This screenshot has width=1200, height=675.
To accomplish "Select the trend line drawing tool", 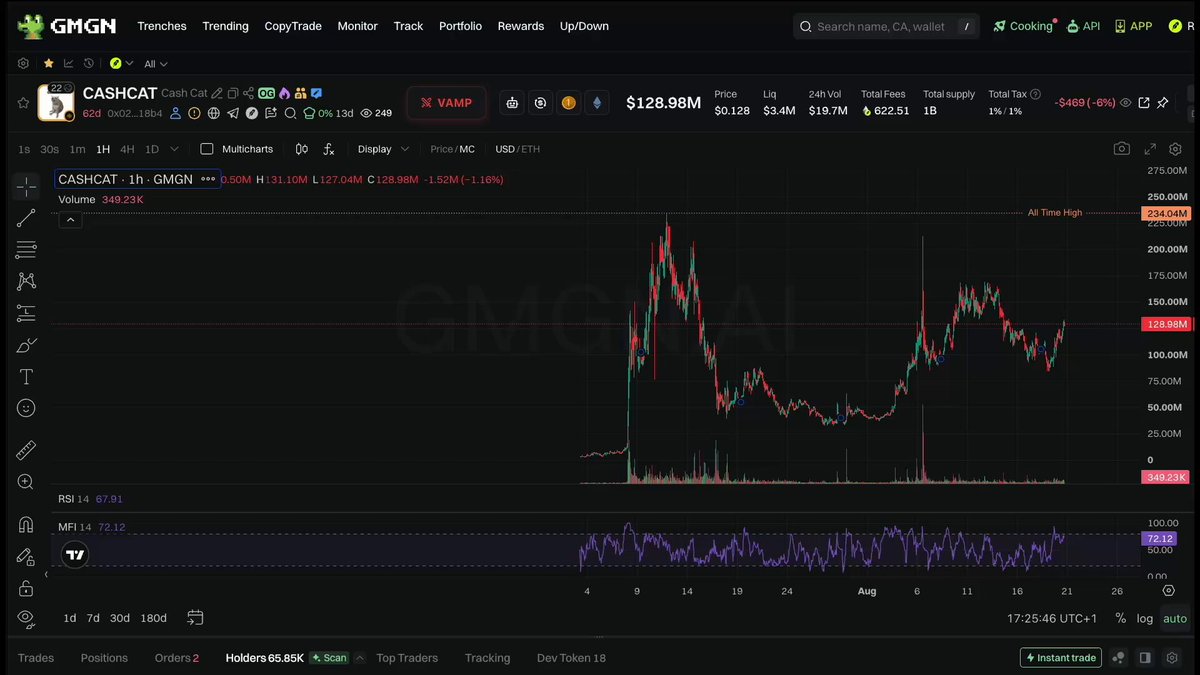I will tap(26, 218).
